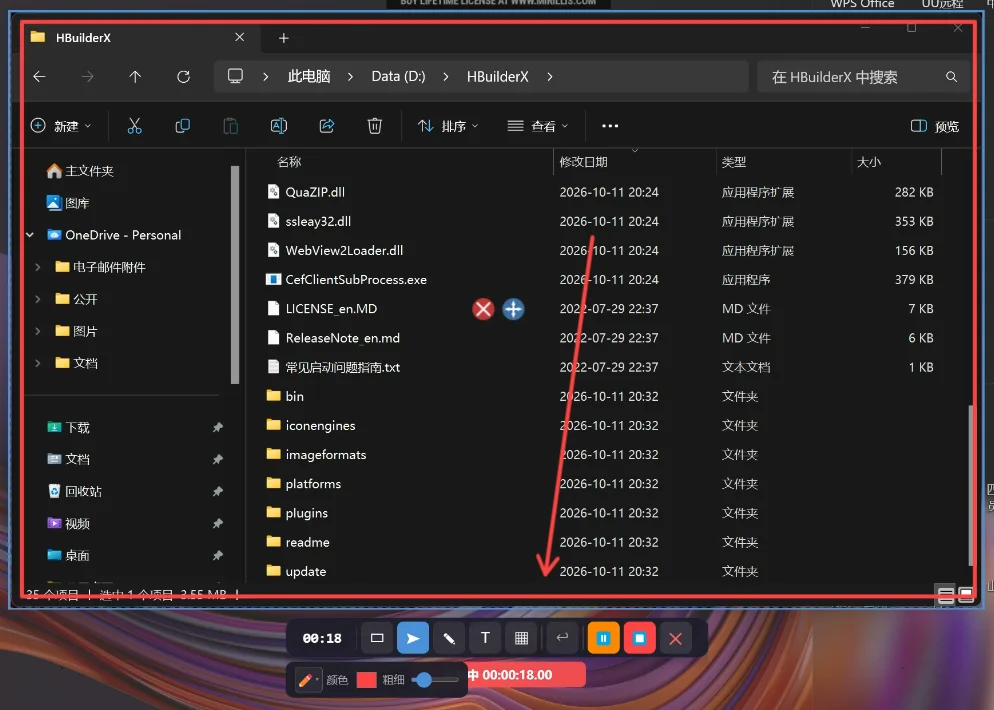Click the blue move annotation handle

pos(513,309)
